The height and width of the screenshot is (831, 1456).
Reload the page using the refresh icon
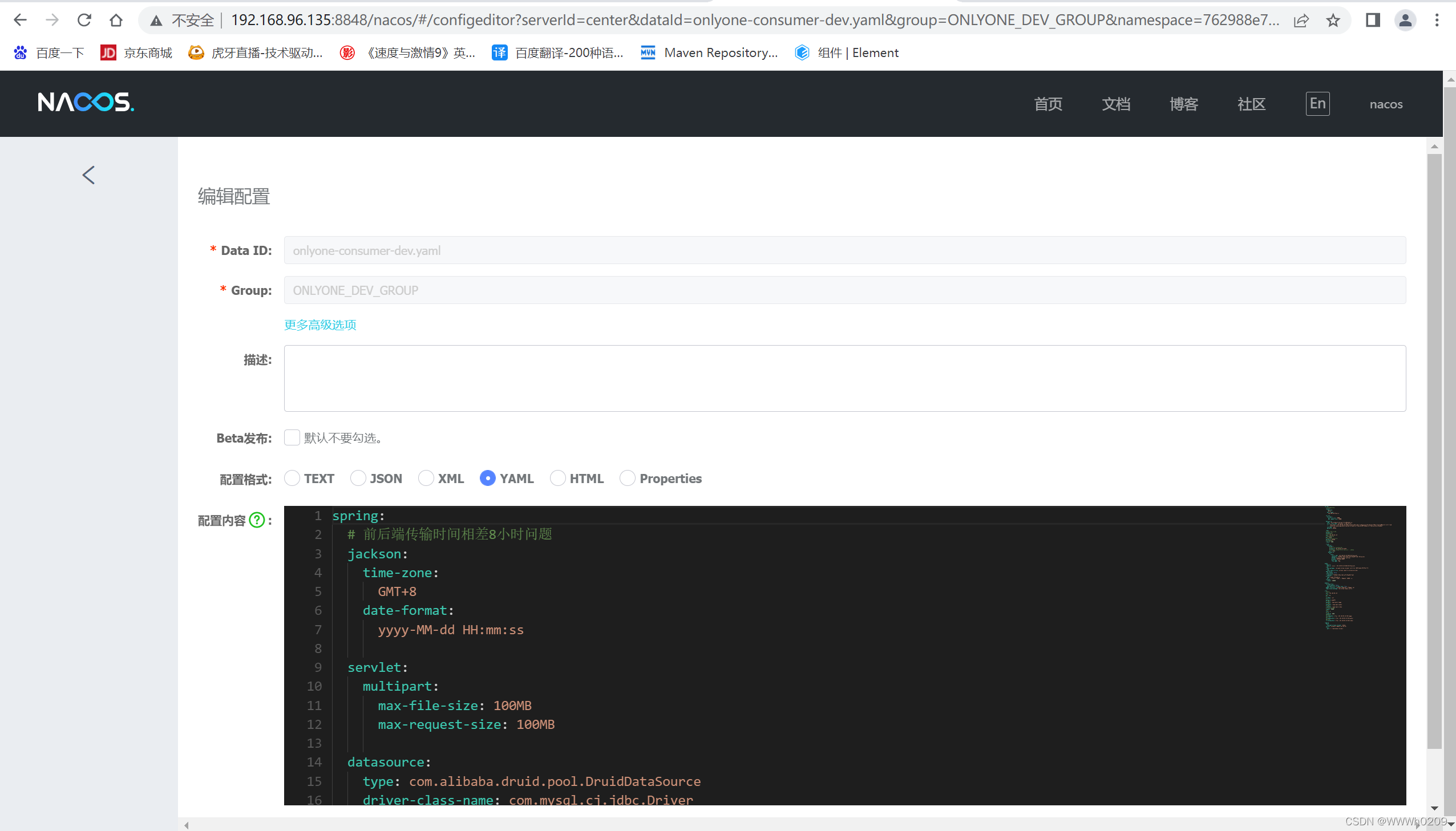84,21
